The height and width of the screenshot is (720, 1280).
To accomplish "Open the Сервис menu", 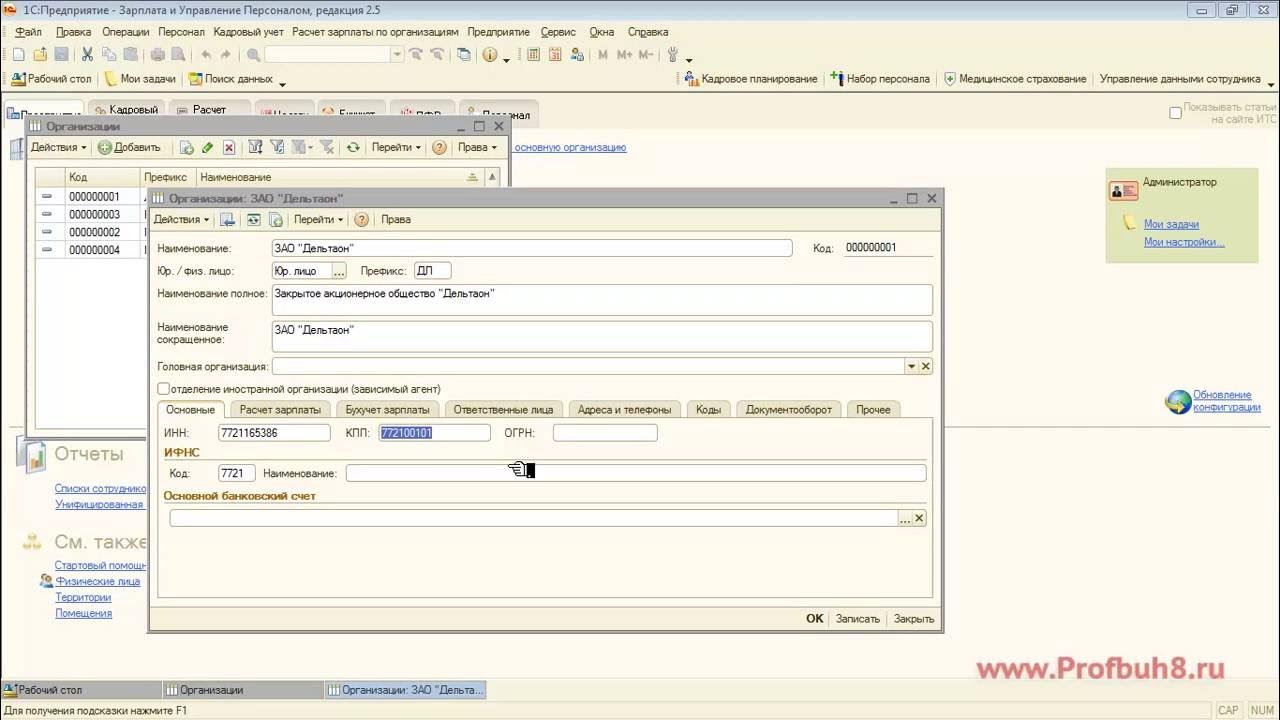I will (x=558, y=32).
